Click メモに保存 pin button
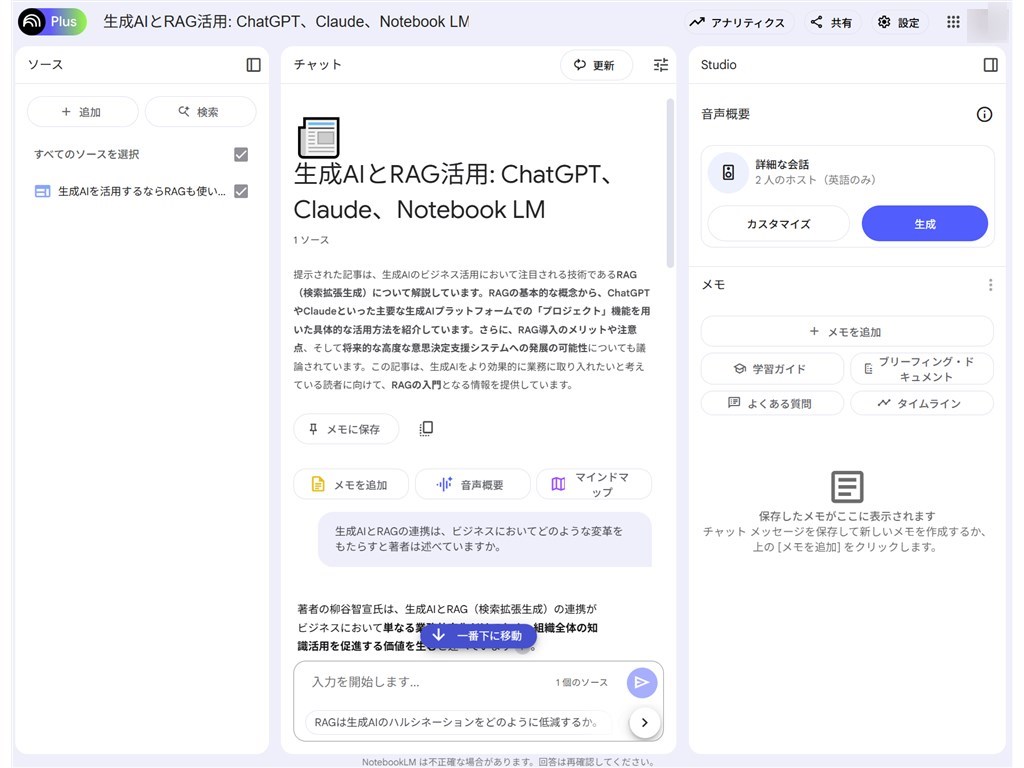 (346, 429)
